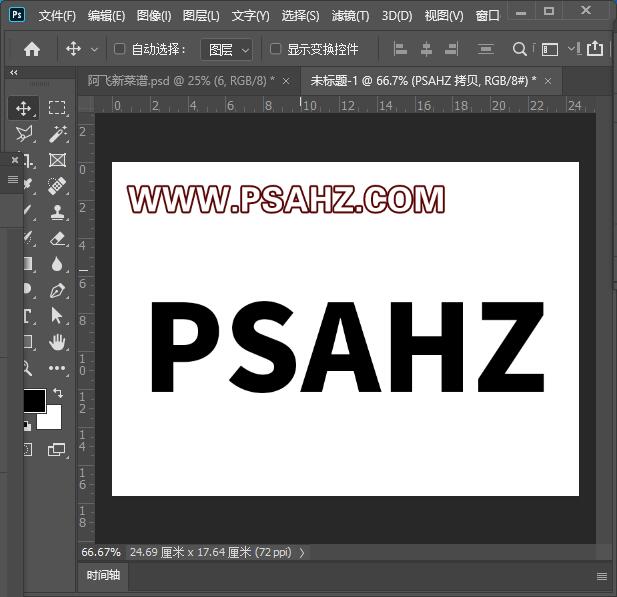Align horizontal centers

(426, 49)
